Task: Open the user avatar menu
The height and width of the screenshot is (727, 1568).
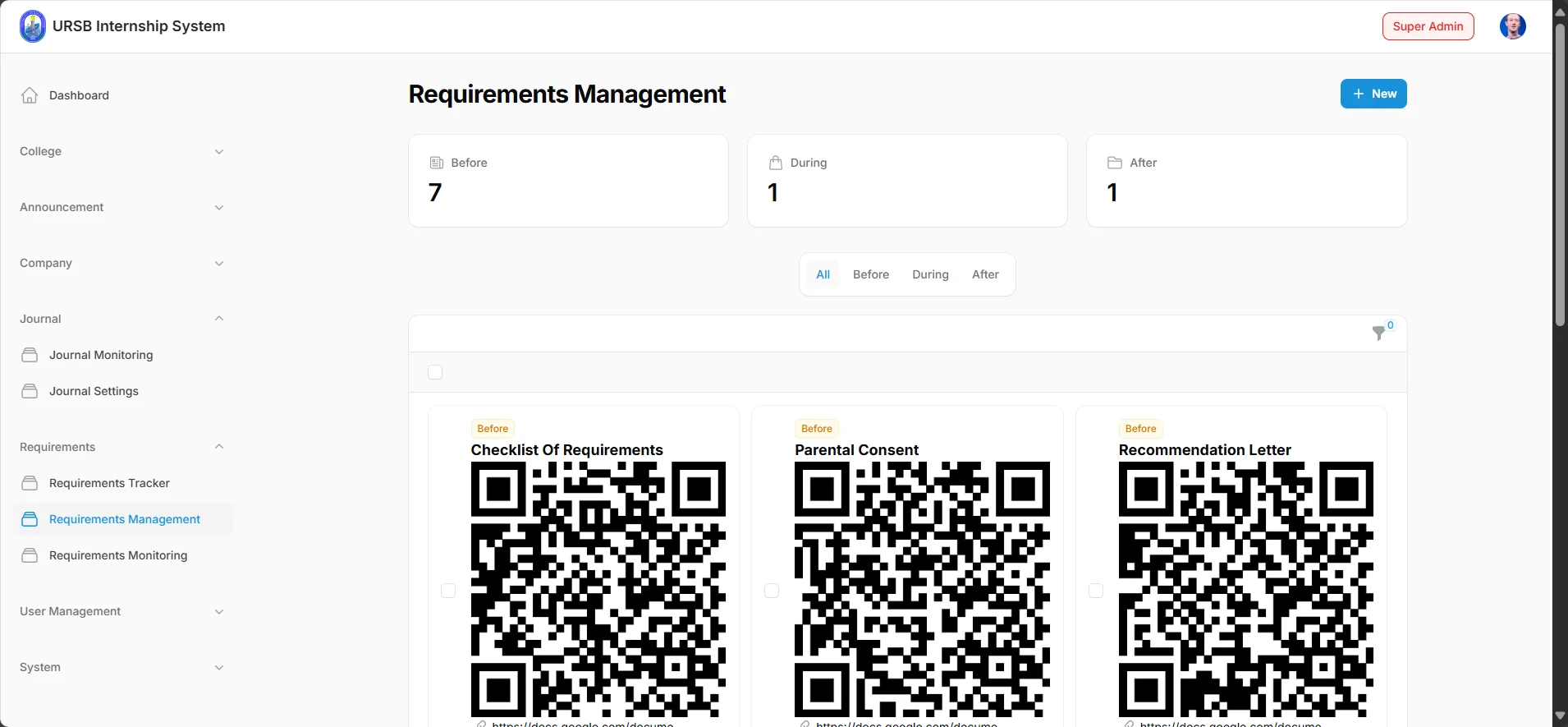Action: (x=1512, y=26)
